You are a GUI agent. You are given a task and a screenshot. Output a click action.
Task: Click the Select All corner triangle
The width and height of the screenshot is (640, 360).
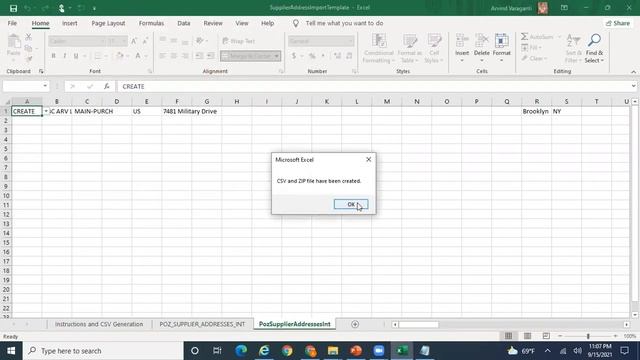pos(6,101)
